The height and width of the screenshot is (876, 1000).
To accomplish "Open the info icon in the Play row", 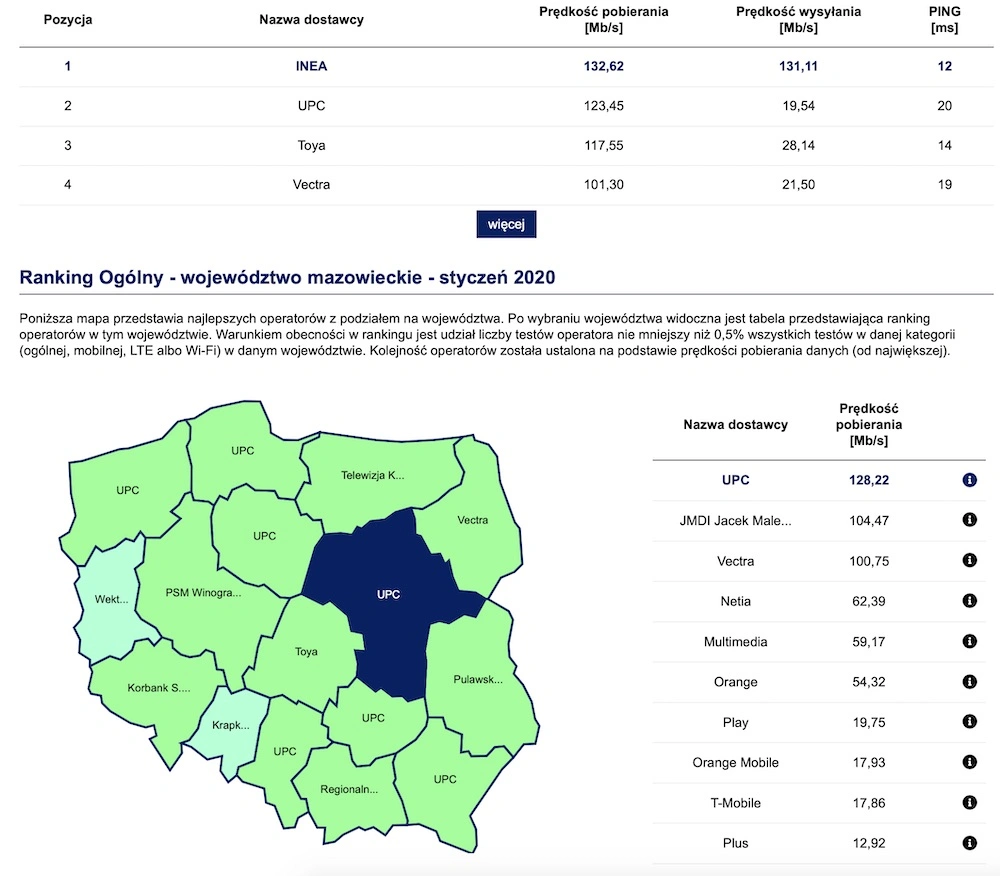I will point(969,722).
